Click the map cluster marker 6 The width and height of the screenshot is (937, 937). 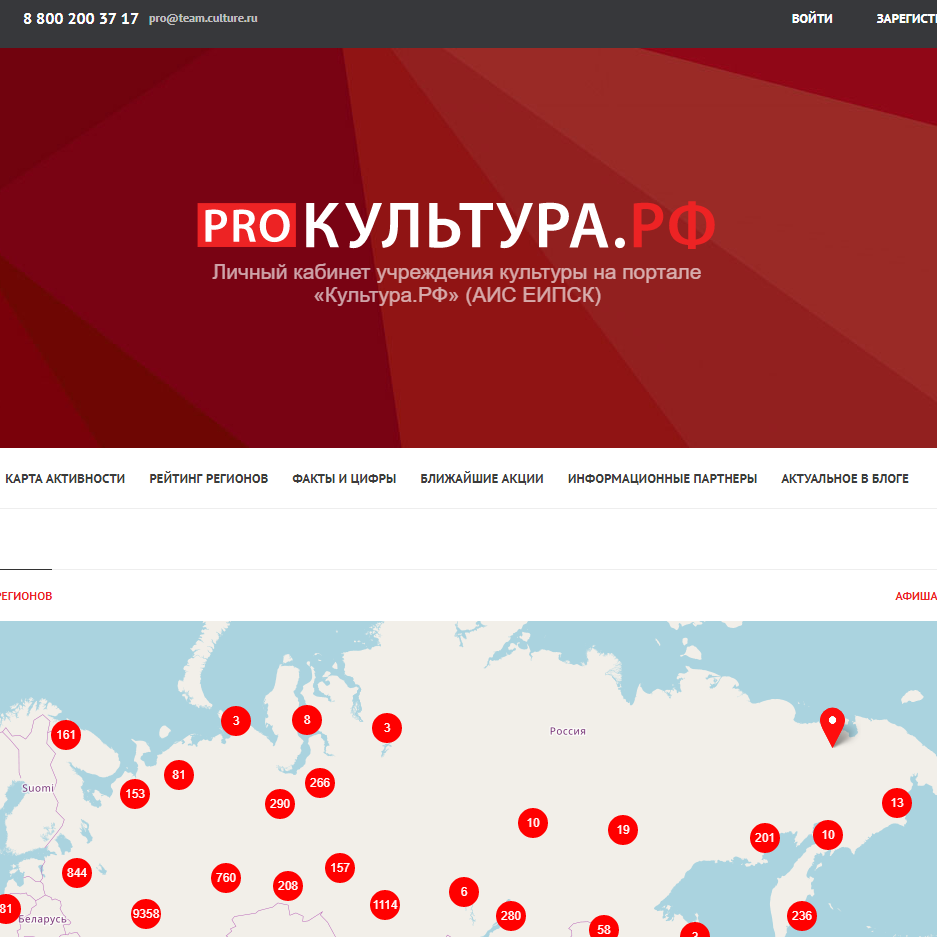point(464,892)
